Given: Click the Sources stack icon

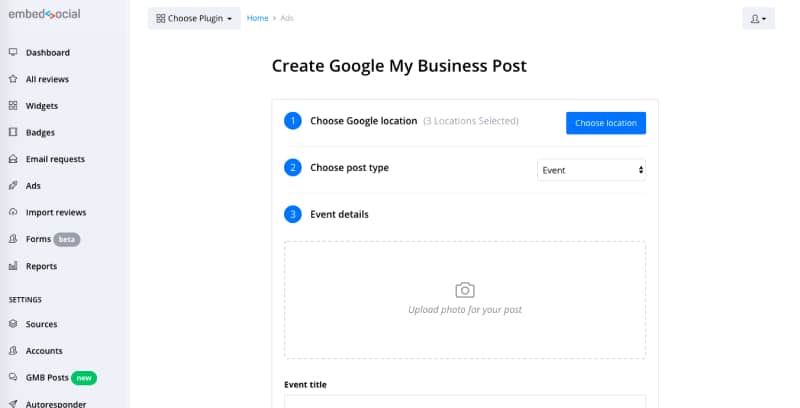Looking at the screenshot, I should tap(13, 324).
